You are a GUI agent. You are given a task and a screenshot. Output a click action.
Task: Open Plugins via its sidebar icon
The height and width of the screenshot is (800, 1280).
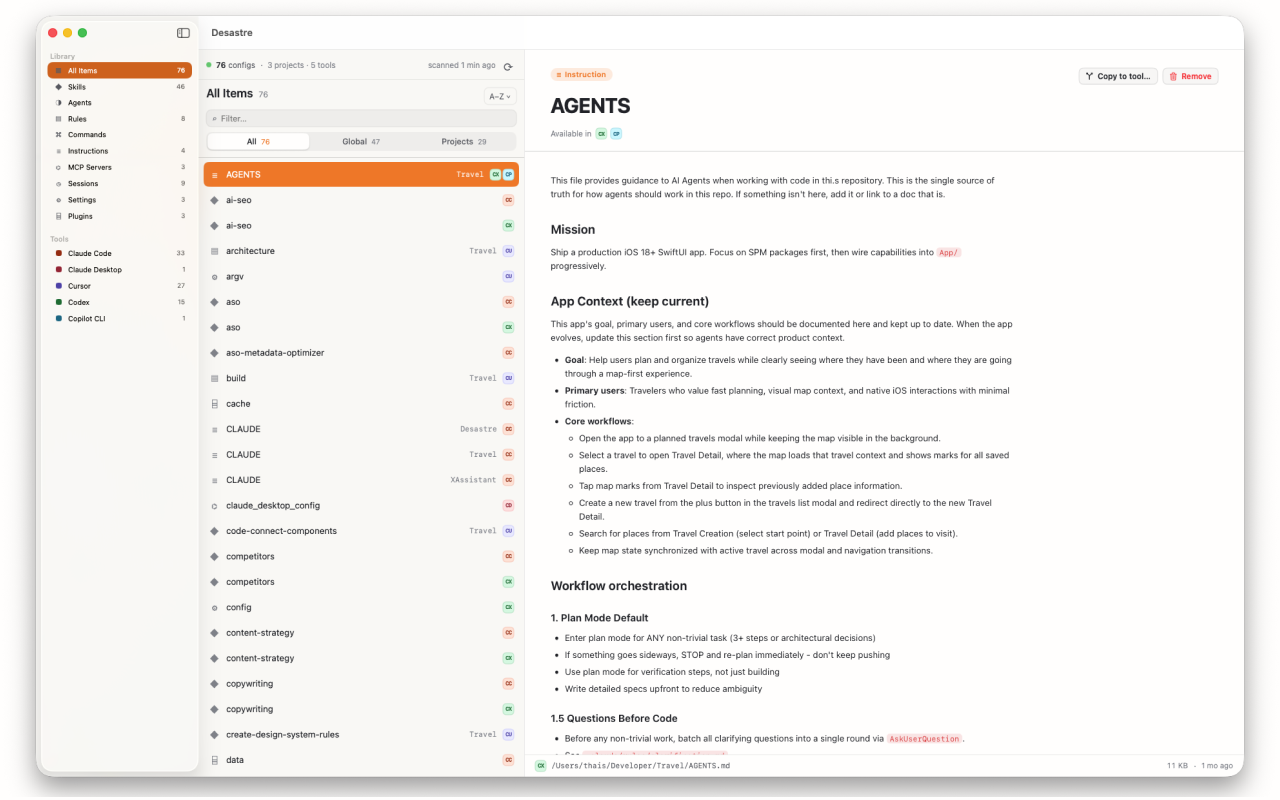pos(58,216)
